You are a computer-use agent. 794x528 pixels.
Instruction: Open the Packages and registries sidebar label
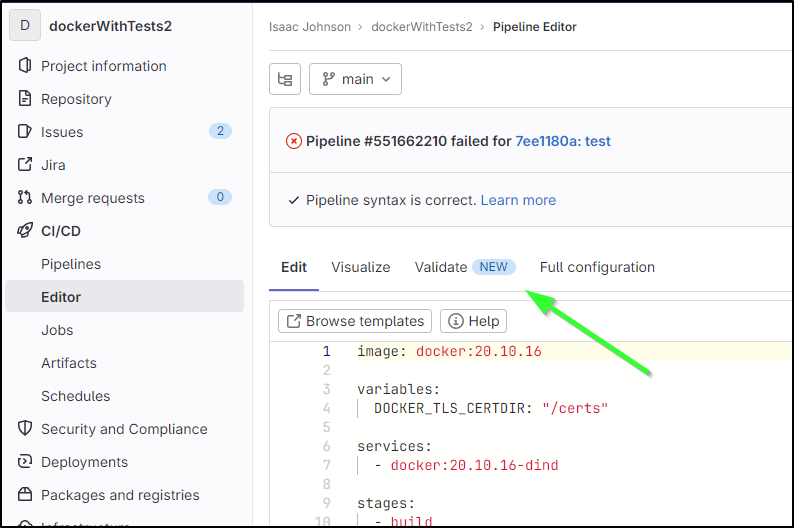pyautogui.click(x=120, y=495)
